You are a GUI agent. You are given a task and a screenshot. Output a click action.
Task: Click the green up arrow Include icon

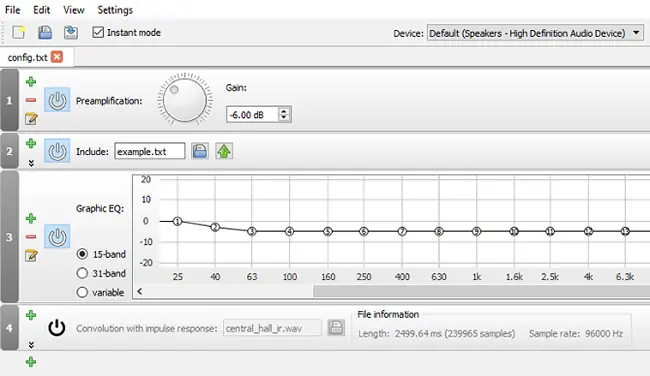[224, 151]
